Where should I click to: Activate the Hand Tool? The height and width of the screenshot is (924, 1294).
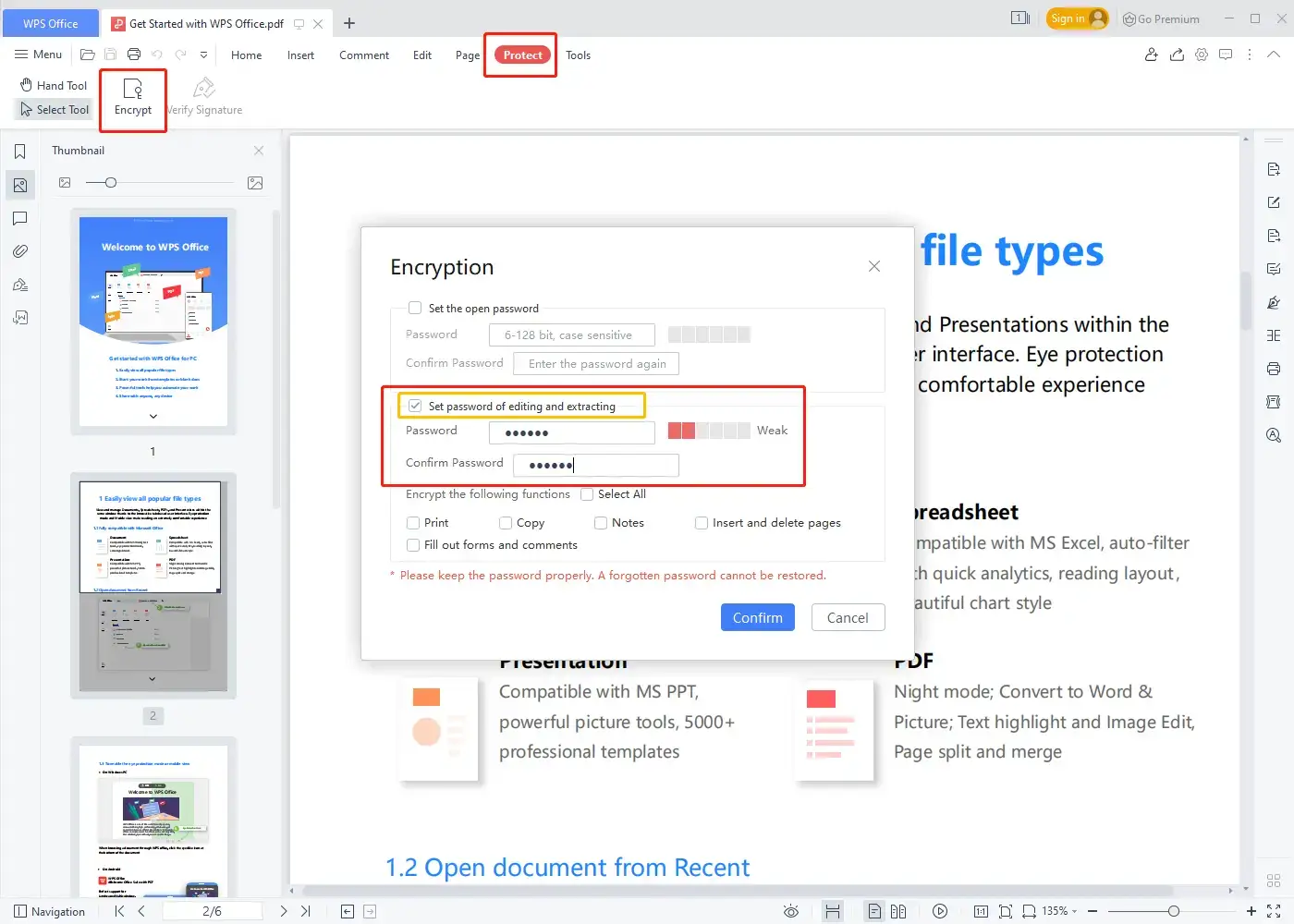[54, 85]
